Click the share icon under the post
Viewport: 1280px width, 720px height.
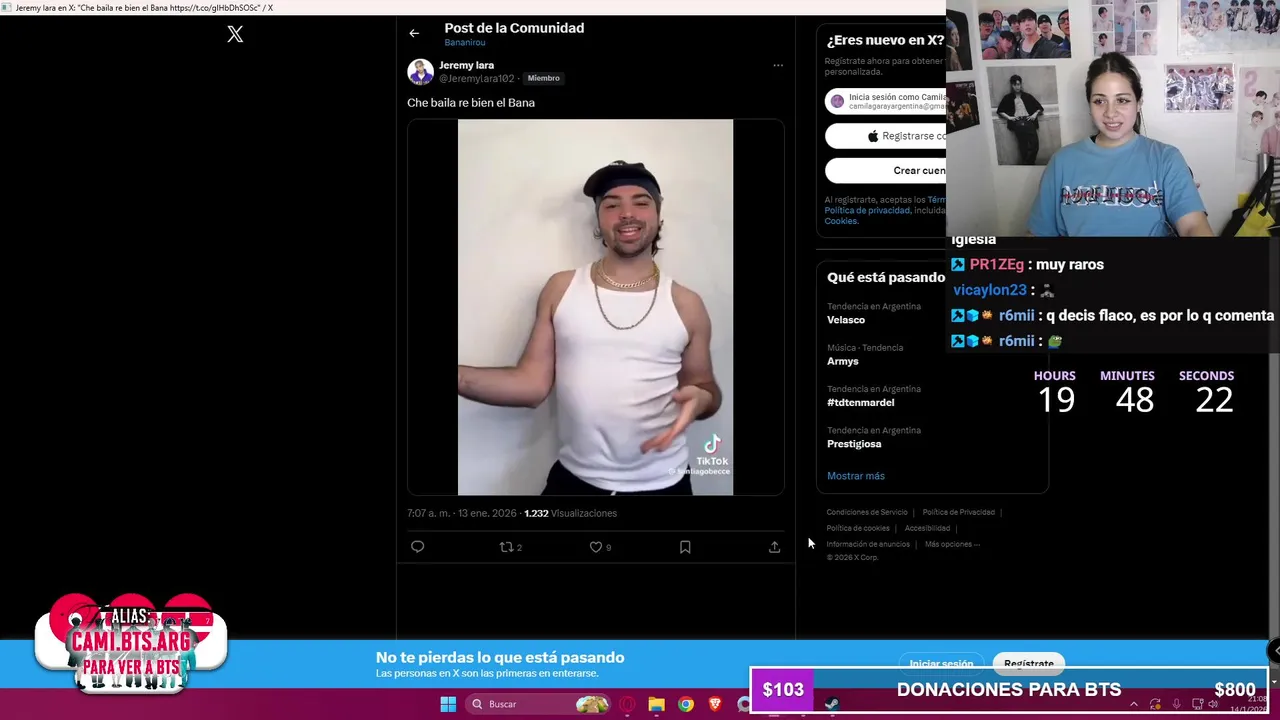pyautogui.click(x=774, y=547)
